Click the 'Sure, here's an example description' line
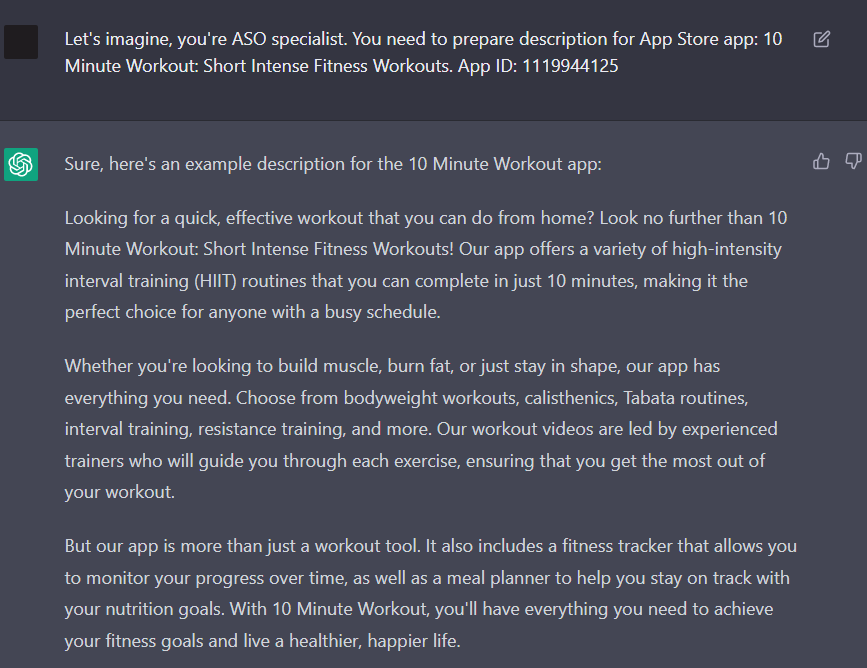The width and height of the screenshot is (867, 668). pos(333,164)
